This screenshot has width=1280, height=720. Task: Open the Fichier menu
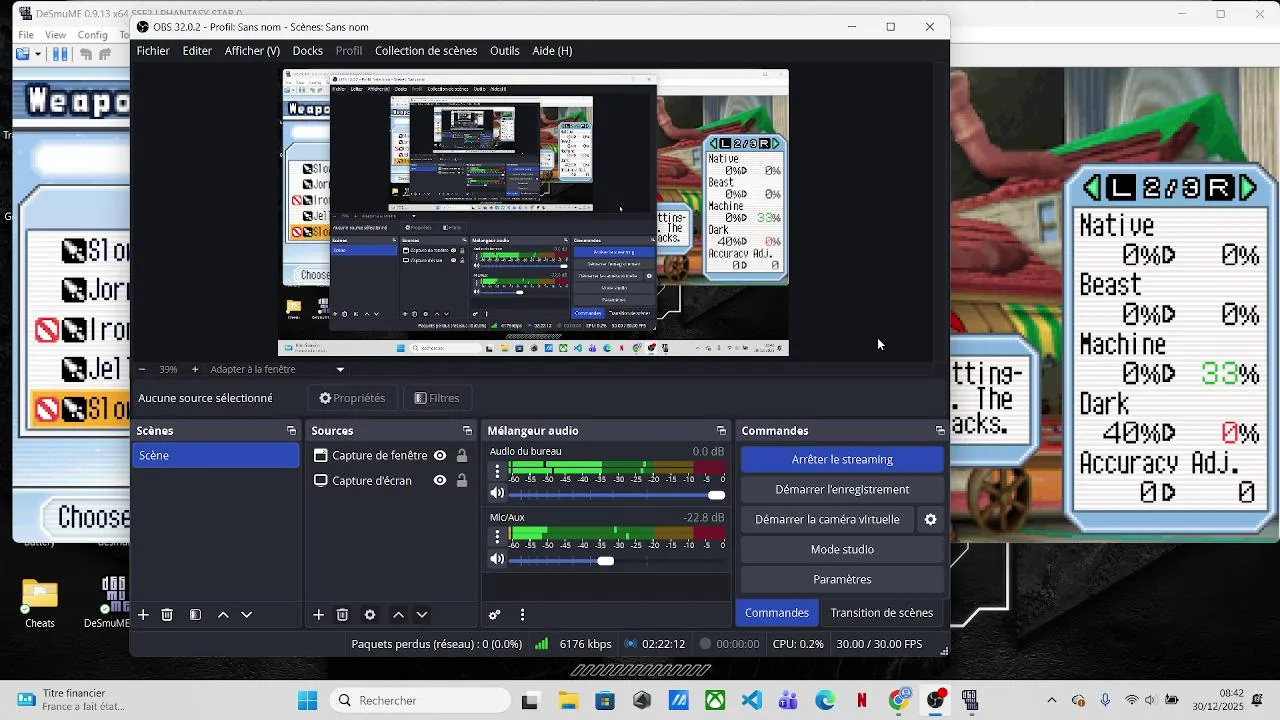153,51
